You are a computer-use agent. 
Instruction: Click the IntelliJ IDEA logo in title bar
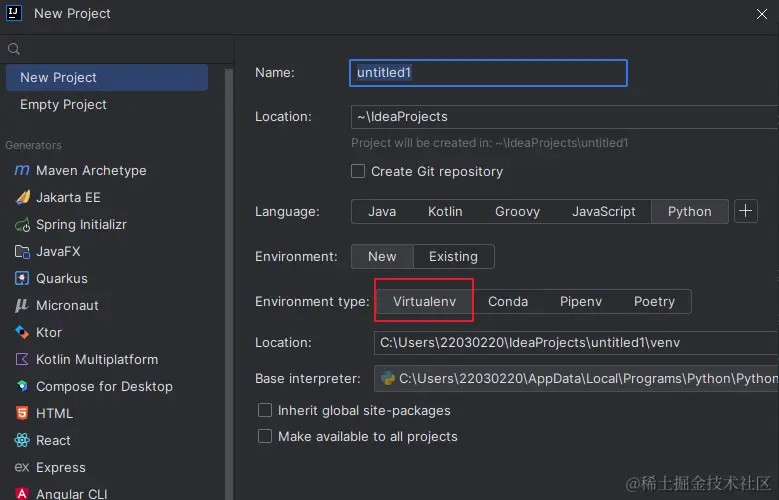(14, 13)
